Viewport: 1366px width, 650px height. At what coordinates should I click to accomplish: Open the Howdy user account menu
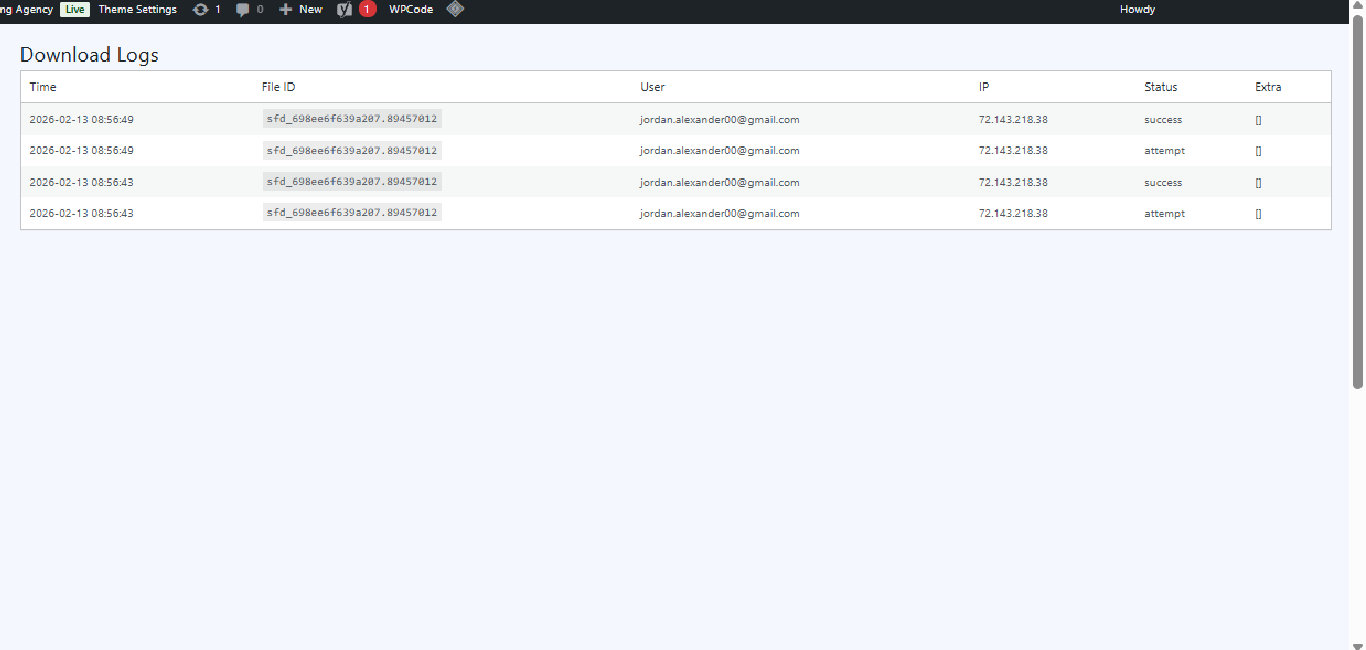tap(1137, 9)
